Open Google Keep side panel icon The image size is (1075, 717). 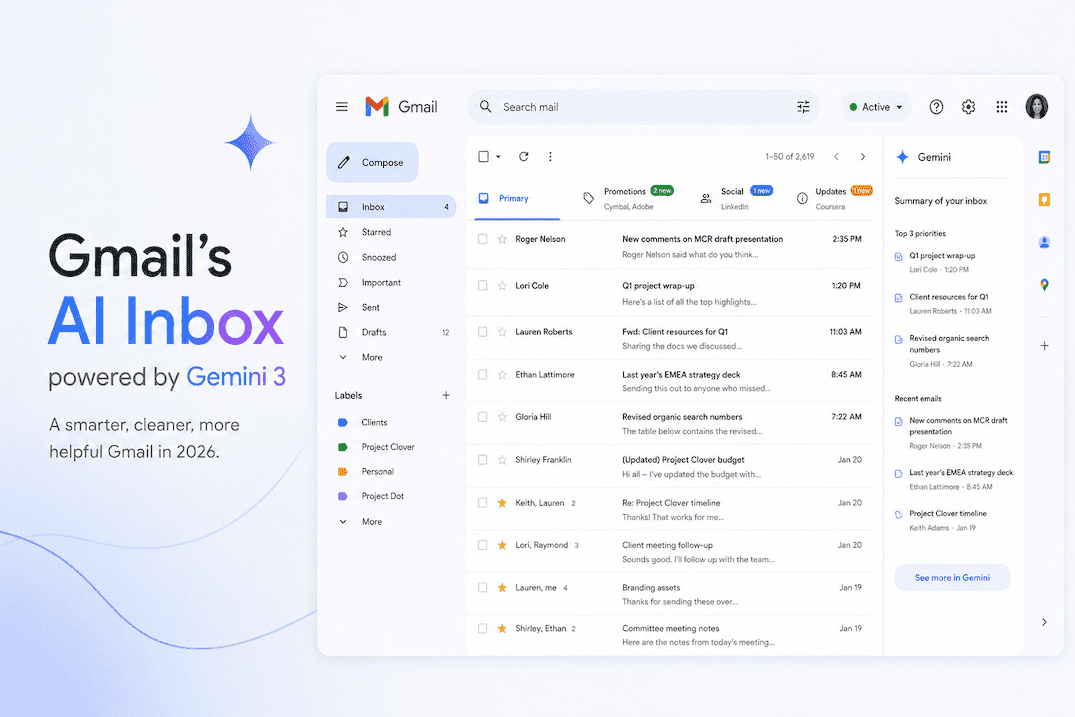[1044, 199]
